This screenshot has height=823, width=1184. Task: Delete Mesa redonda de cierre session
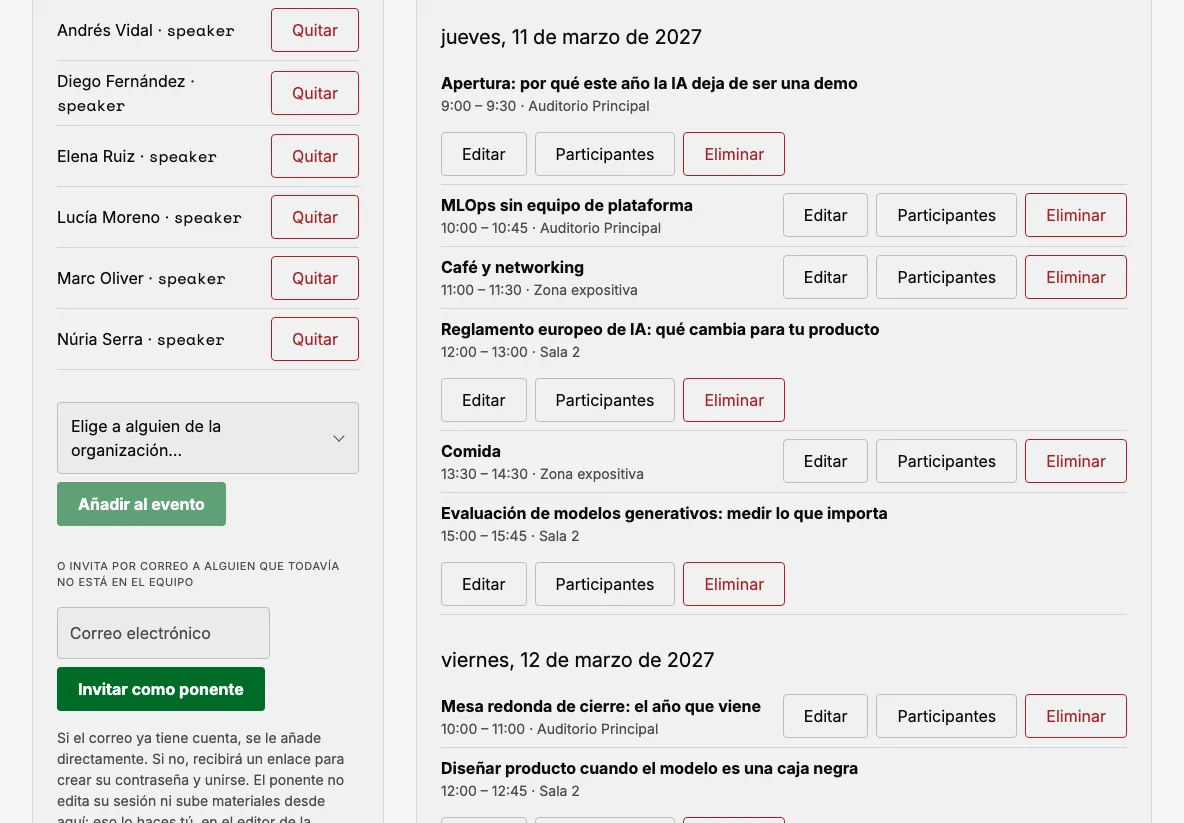pos(1076,717)
